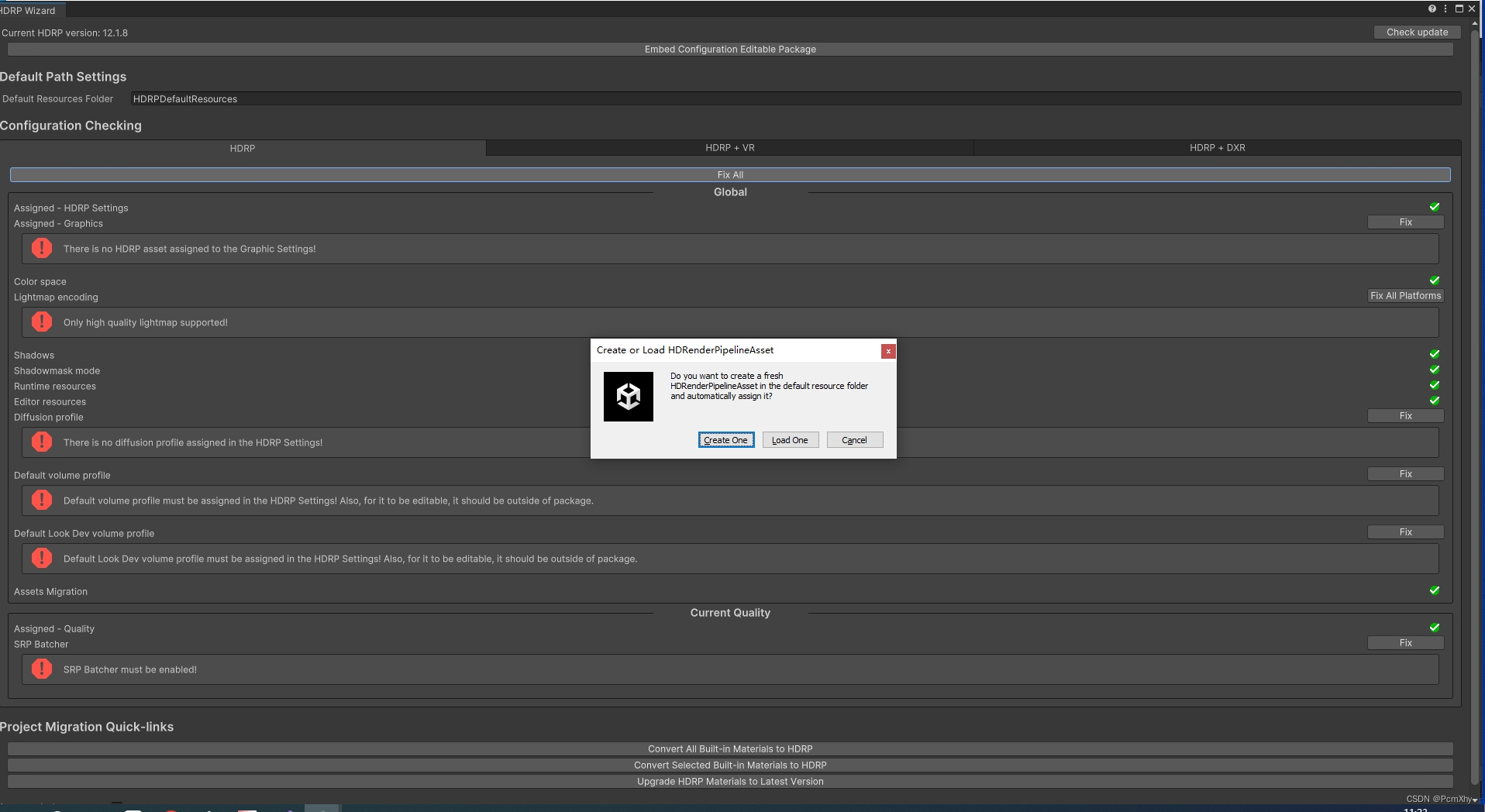The width and height of the screenshot is (1485, 812).
Task: Click the Assets Migration label
Action: (x=50, y=591)
